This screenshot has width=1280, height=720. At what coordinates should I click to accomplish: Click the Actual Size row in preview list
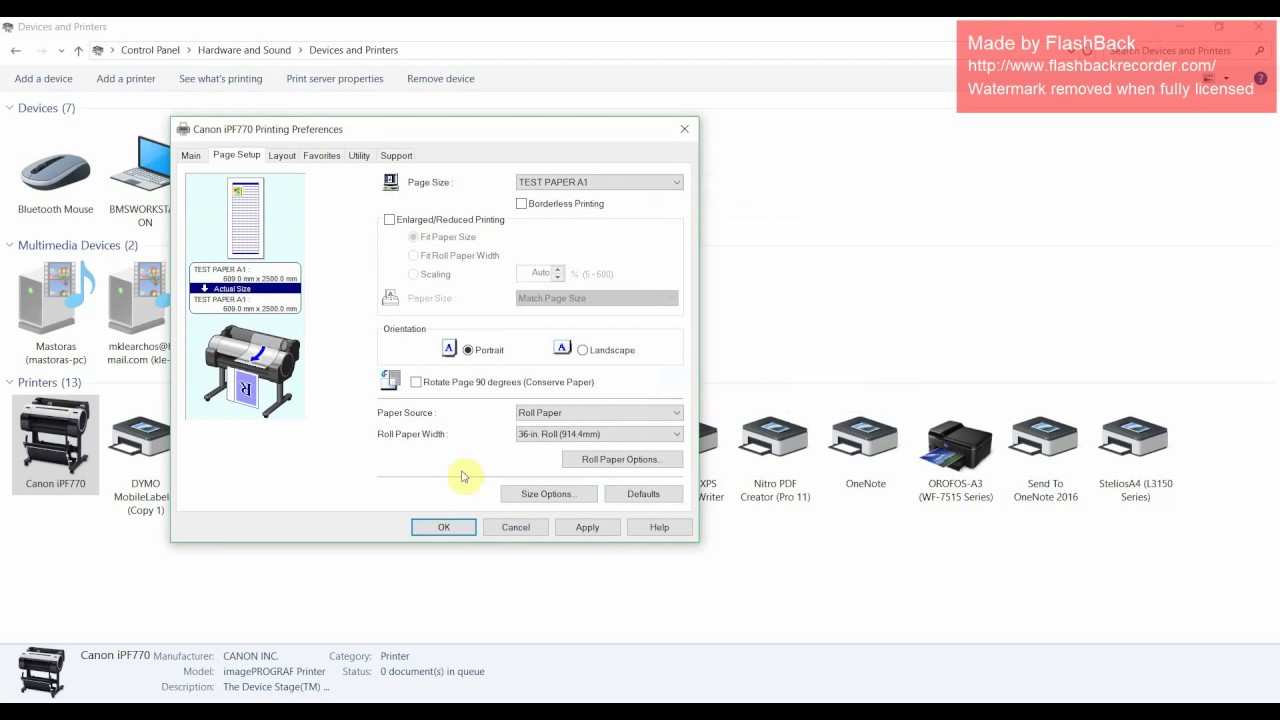tap(245, 289)
